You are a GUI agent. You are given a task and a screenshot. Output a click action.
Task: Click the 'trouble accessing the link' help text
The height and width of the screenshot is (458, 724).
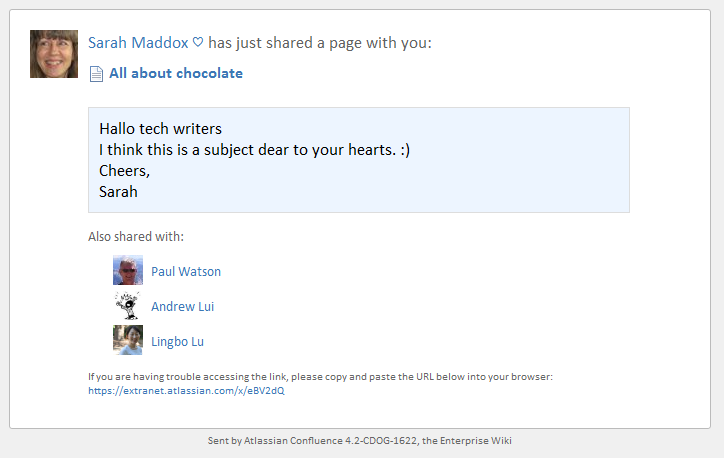coord(320,377)
